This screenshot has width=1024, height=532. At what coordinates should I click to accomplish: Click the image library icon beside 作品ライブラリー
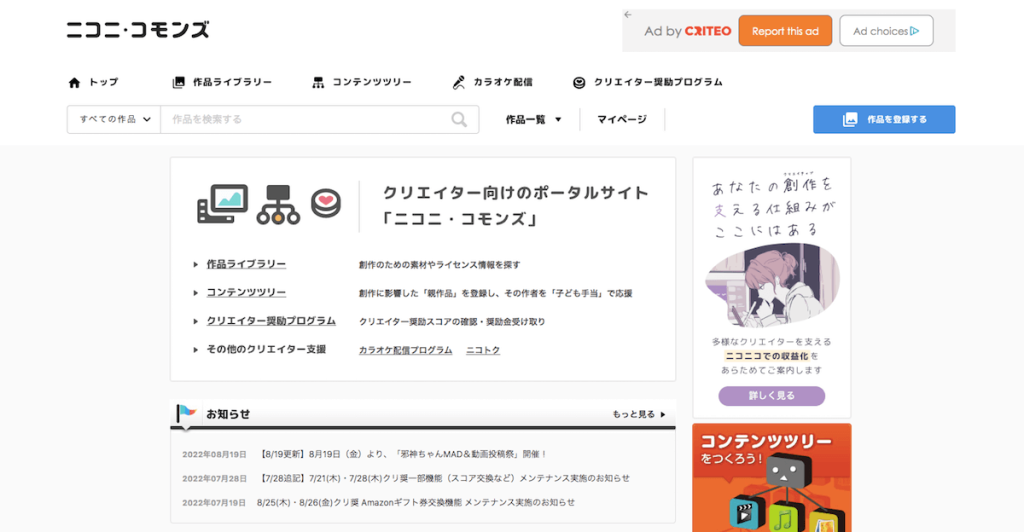tap(178, 82)
